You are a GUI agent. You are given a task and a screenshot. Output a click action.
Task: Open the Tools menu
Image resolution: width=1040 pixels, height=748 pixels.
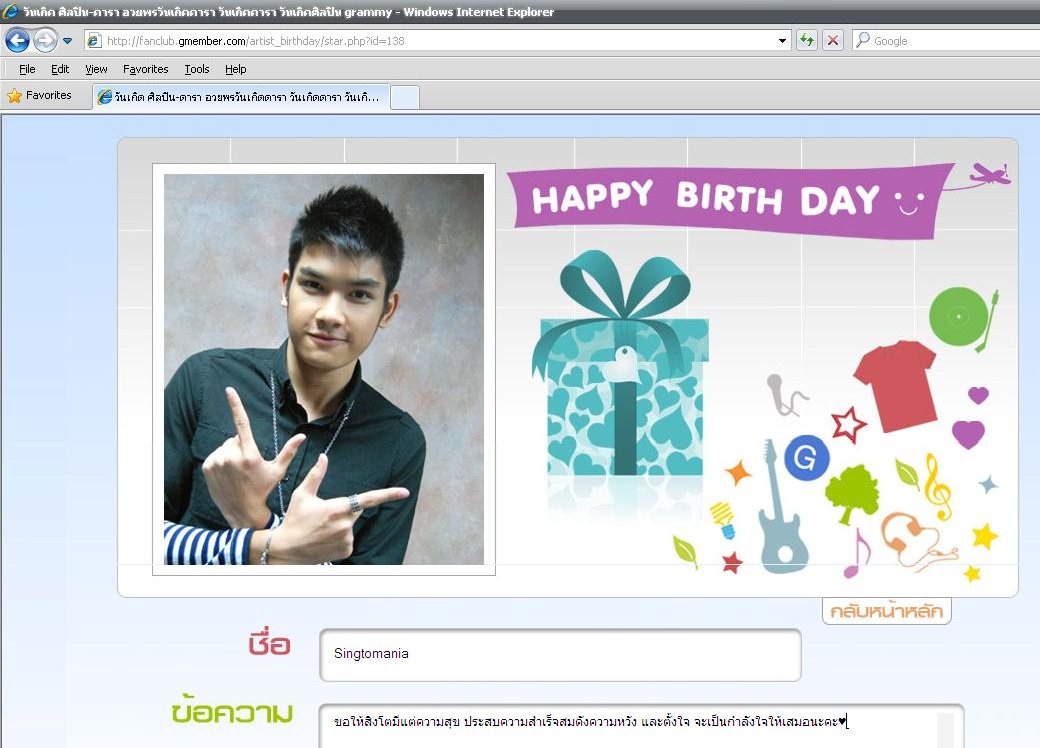[x=196, y=69]
